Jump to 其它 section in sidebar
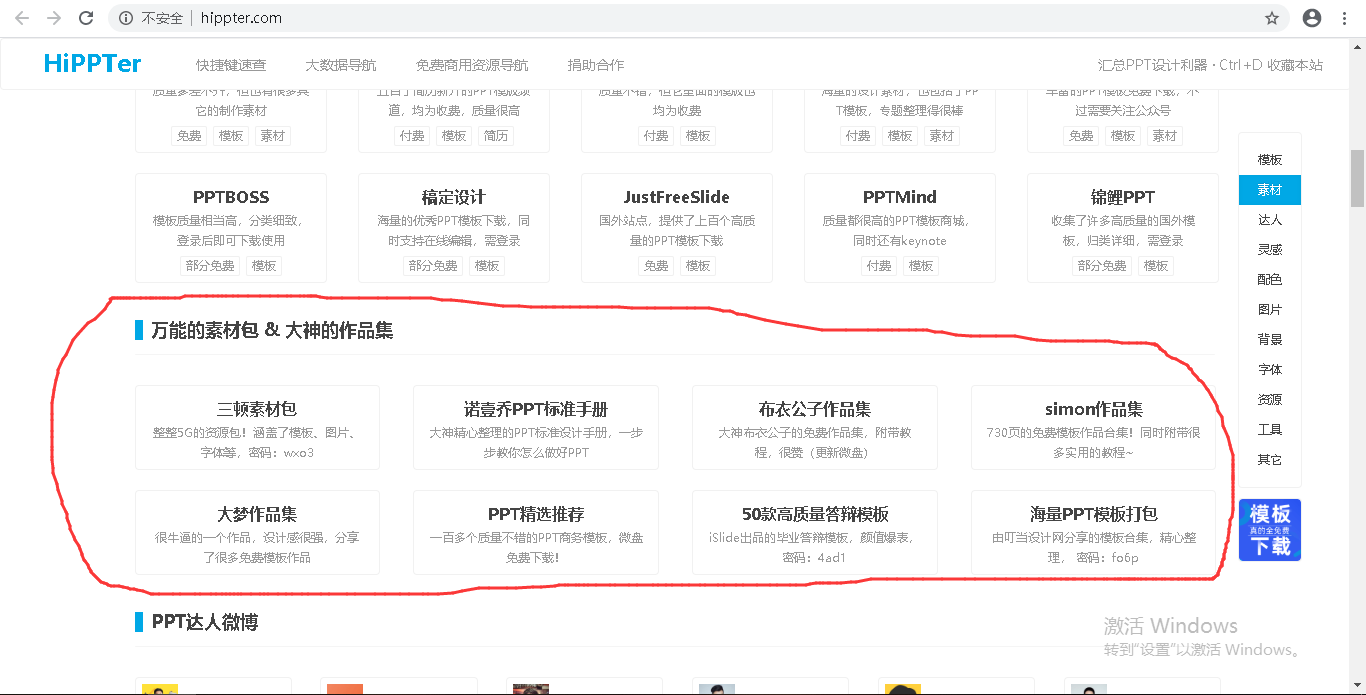Screen dimensions: 1366x695 pyautogui.click(x=1270, y=460)
